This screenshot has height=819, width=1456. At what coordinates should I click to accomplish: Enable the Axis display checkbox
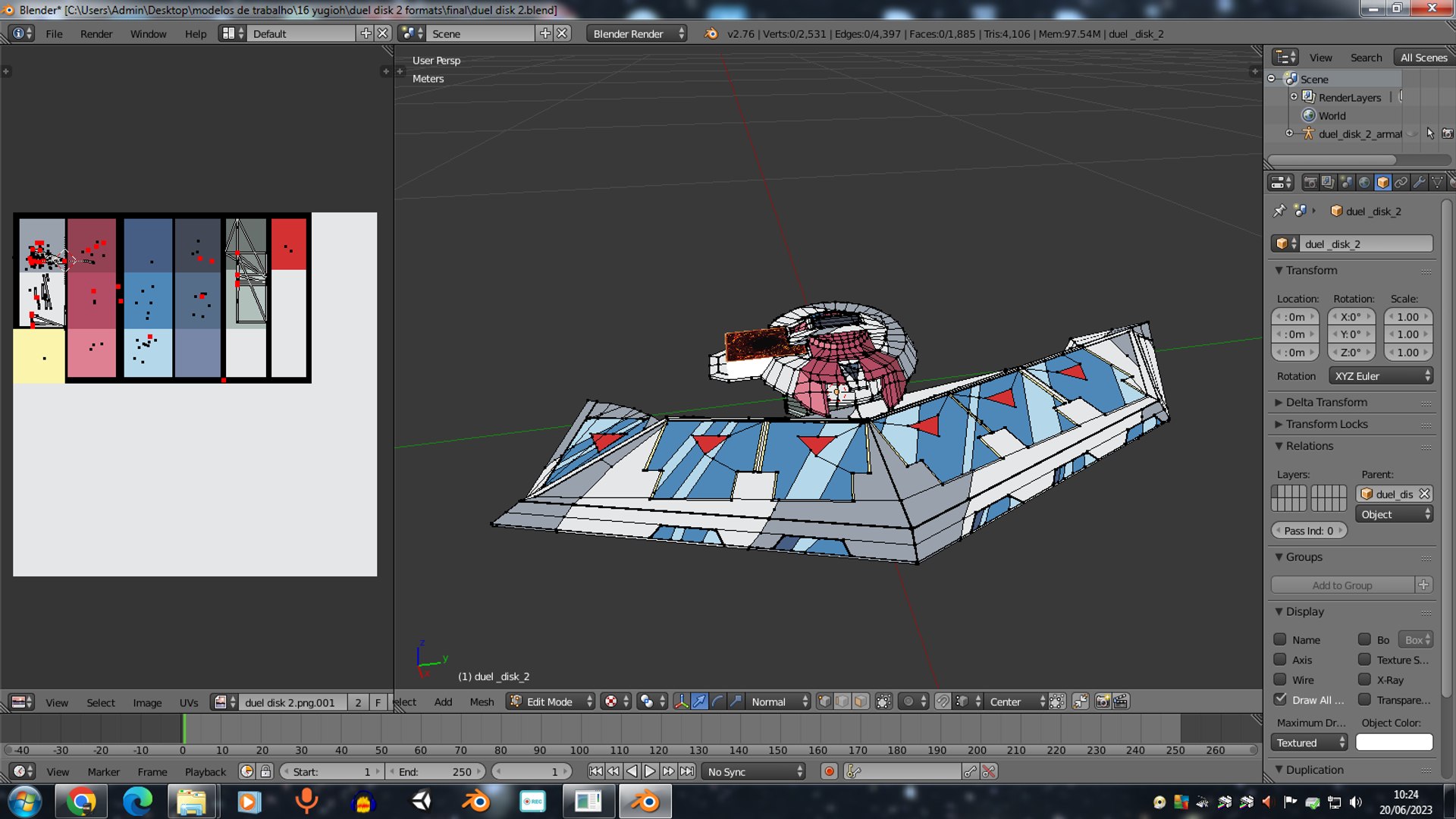point(1280,659)
